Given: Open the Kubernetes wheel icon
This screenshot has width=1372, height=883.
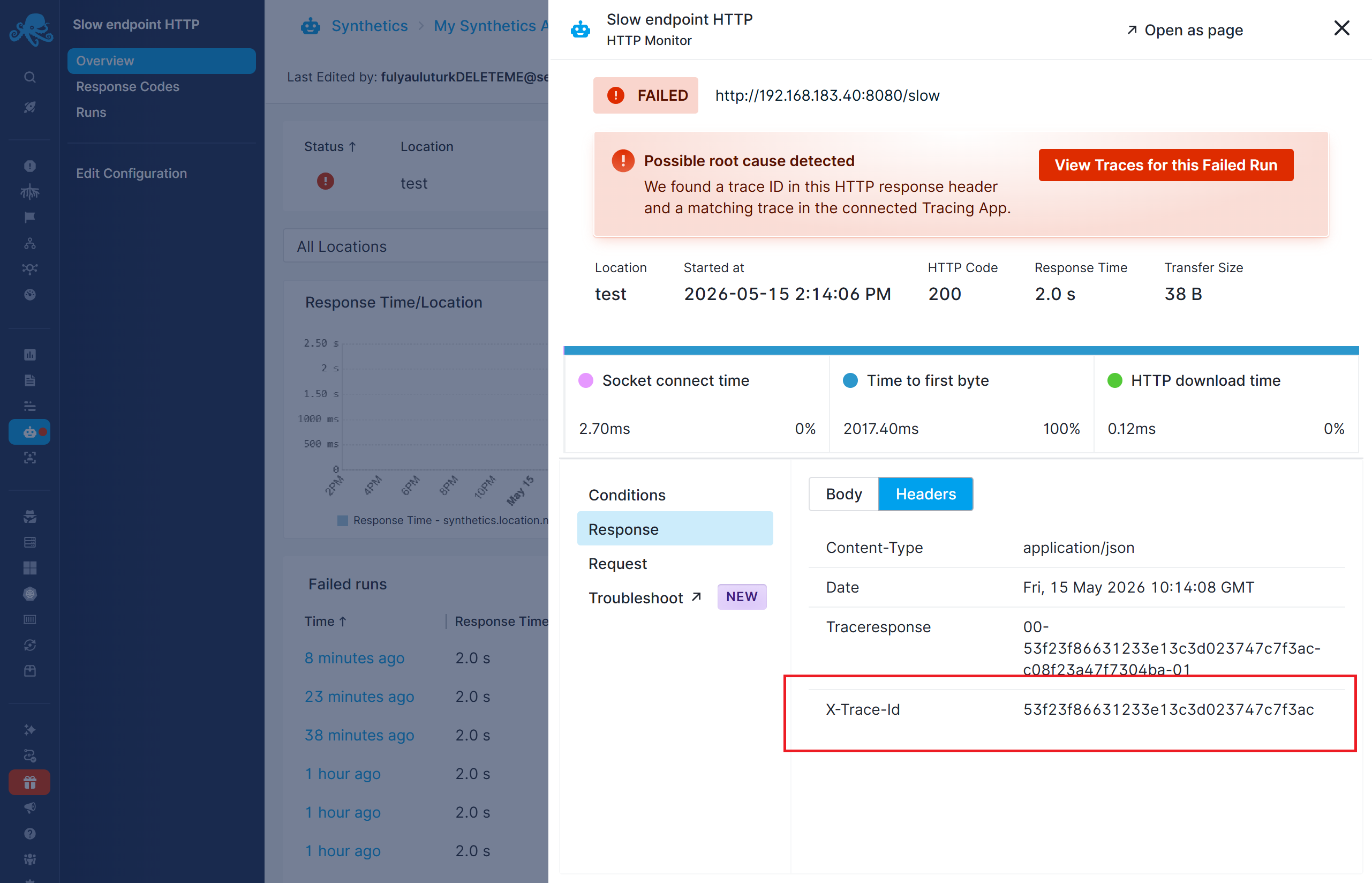Looking at the screenshot, I should pos(30,594).
